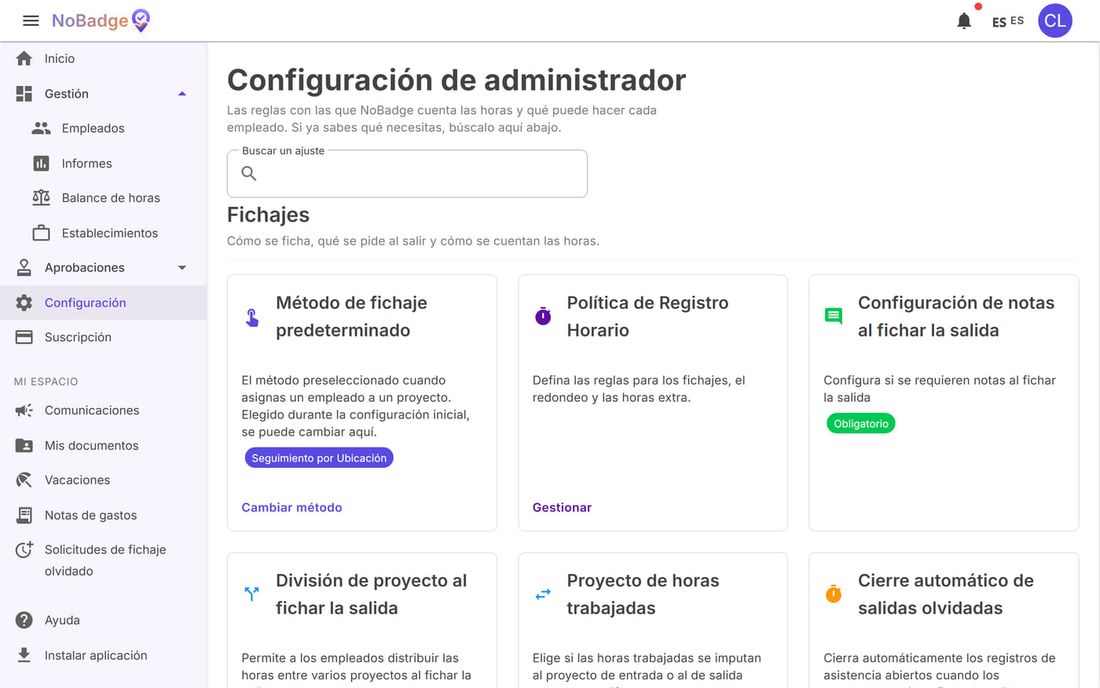The width and height of the screenshot is (1100, 688).
Task: Collapse the Gestión section arrow
Action: click(x=182, y=93)
